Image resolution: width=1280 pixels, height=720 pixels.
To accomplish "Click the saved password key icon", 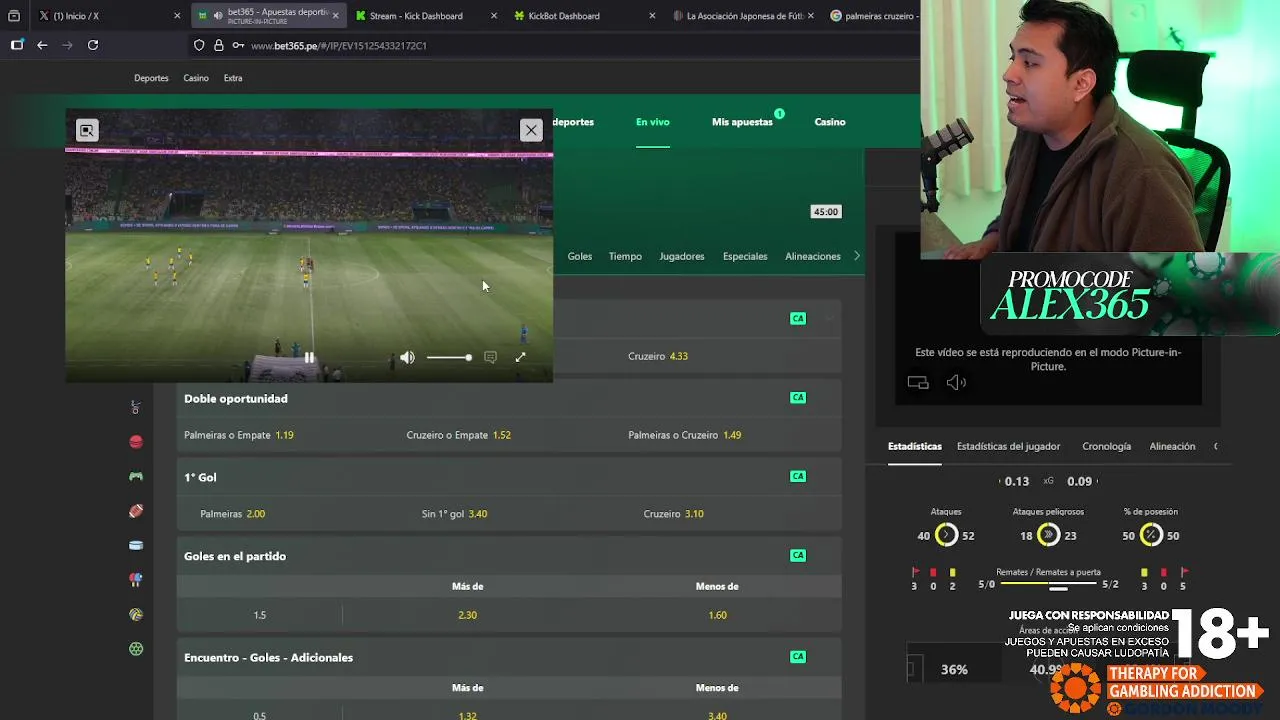I will [237, 45].
